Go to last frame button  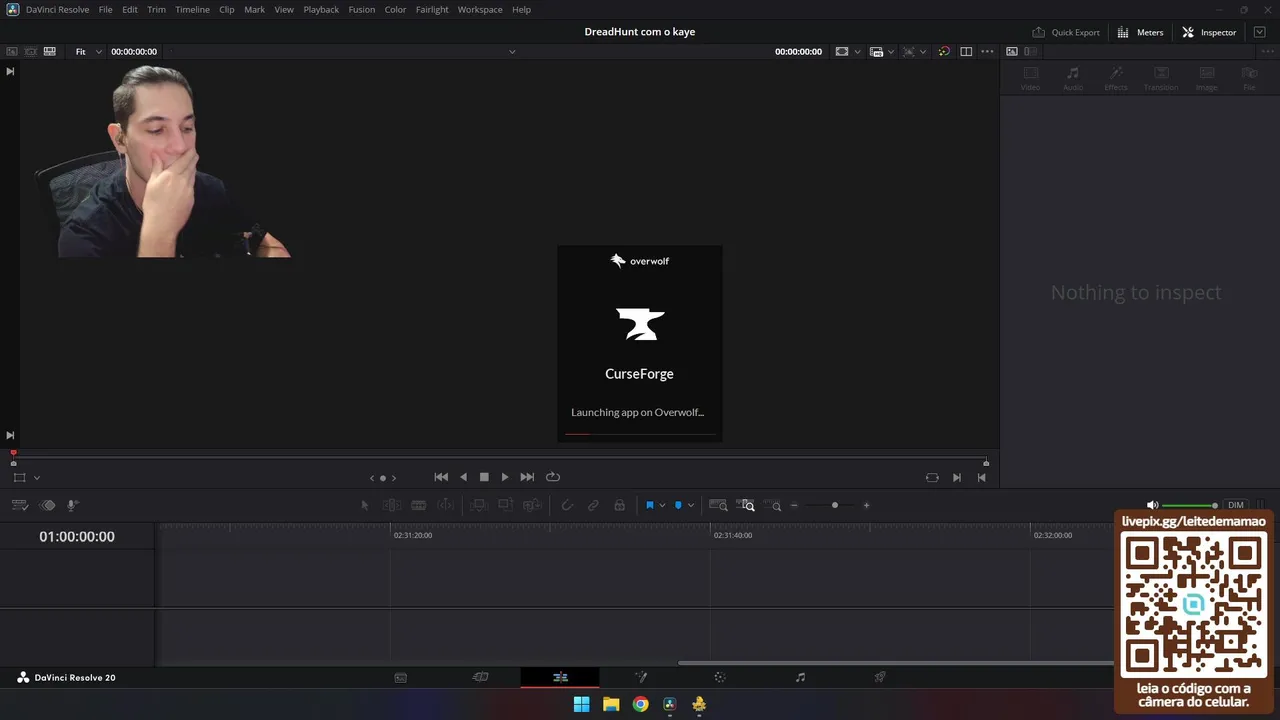[527, 477]
